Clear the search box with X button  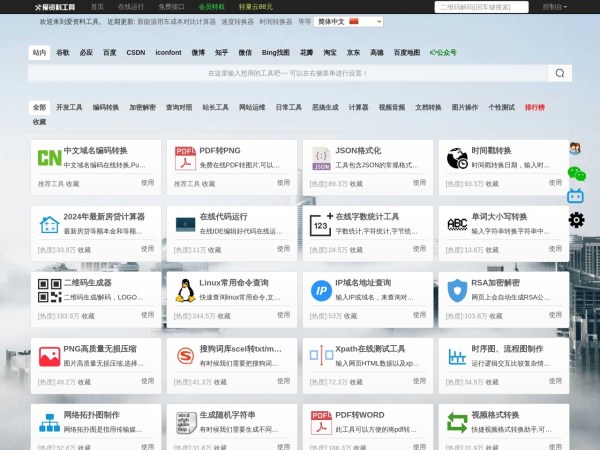[538, 73]
